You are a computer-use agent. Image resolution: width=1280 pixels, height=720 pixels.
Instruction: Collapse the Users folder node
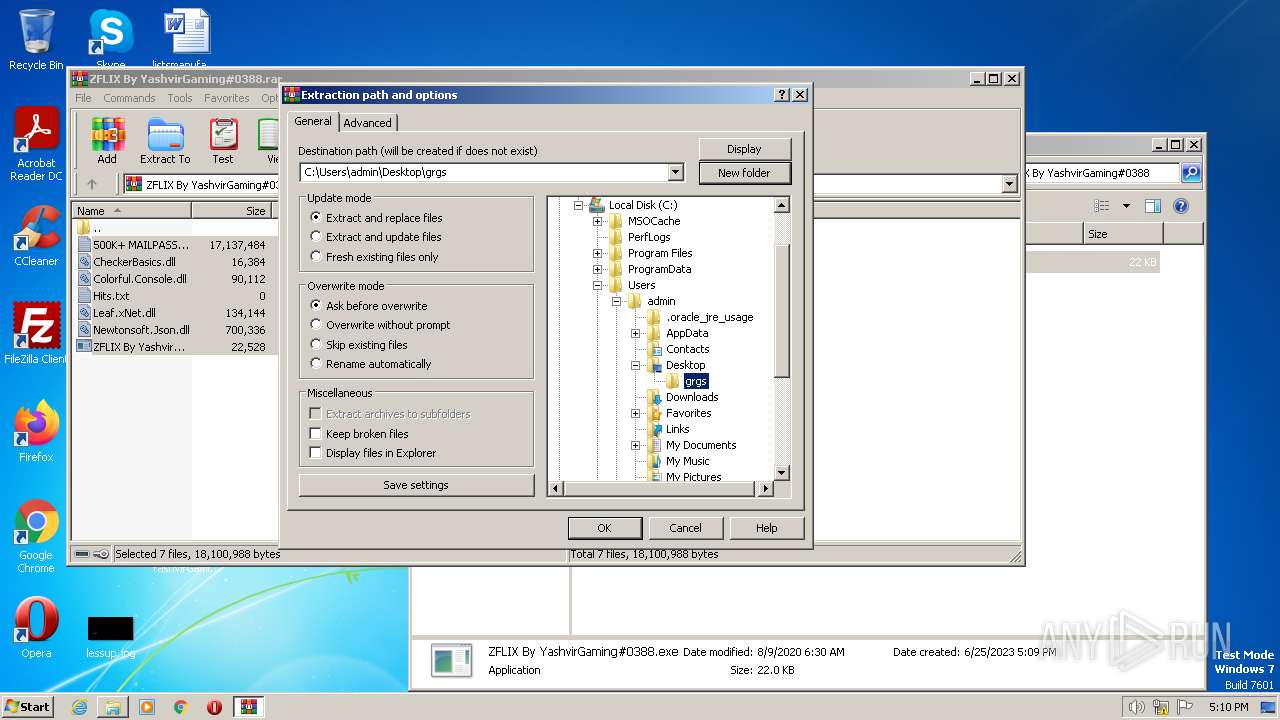coord(597,285)
